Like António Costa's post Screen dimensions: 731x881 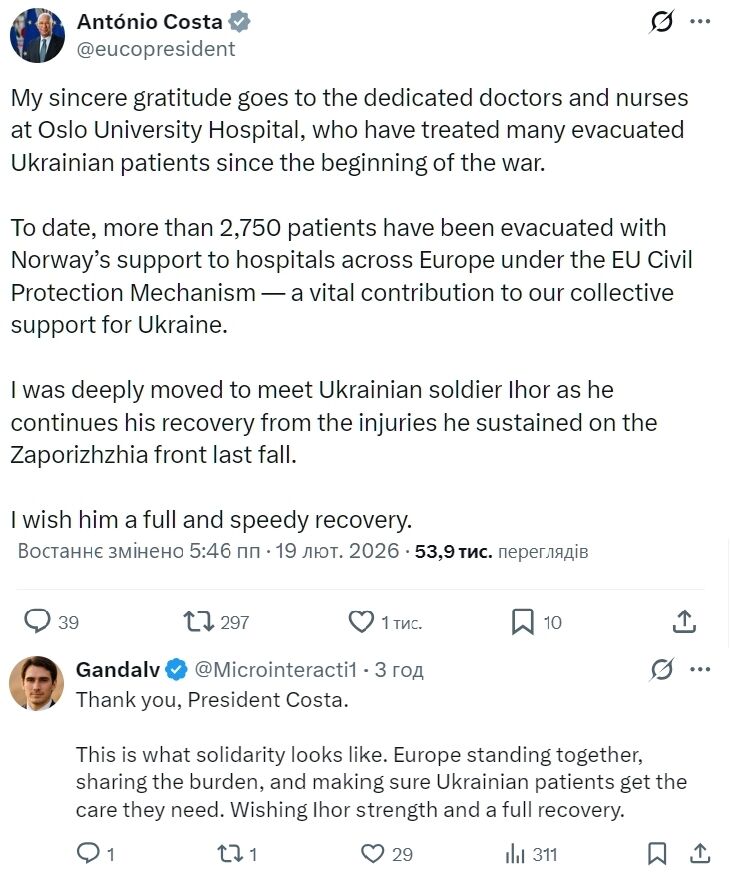(x=360, y=621)
